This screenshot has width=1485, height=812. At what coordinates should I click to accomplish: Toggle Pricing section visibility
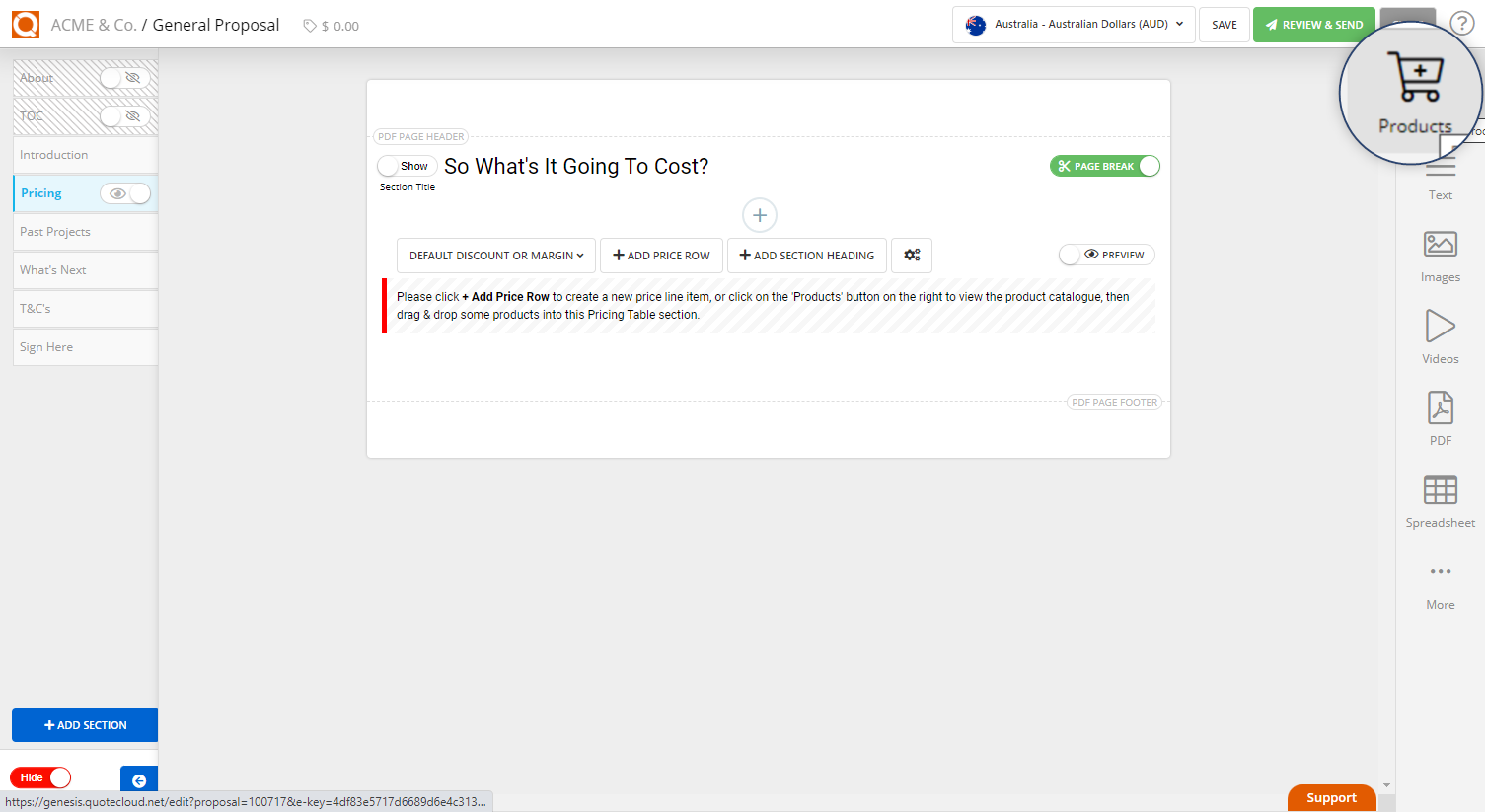tap(125, 193)
